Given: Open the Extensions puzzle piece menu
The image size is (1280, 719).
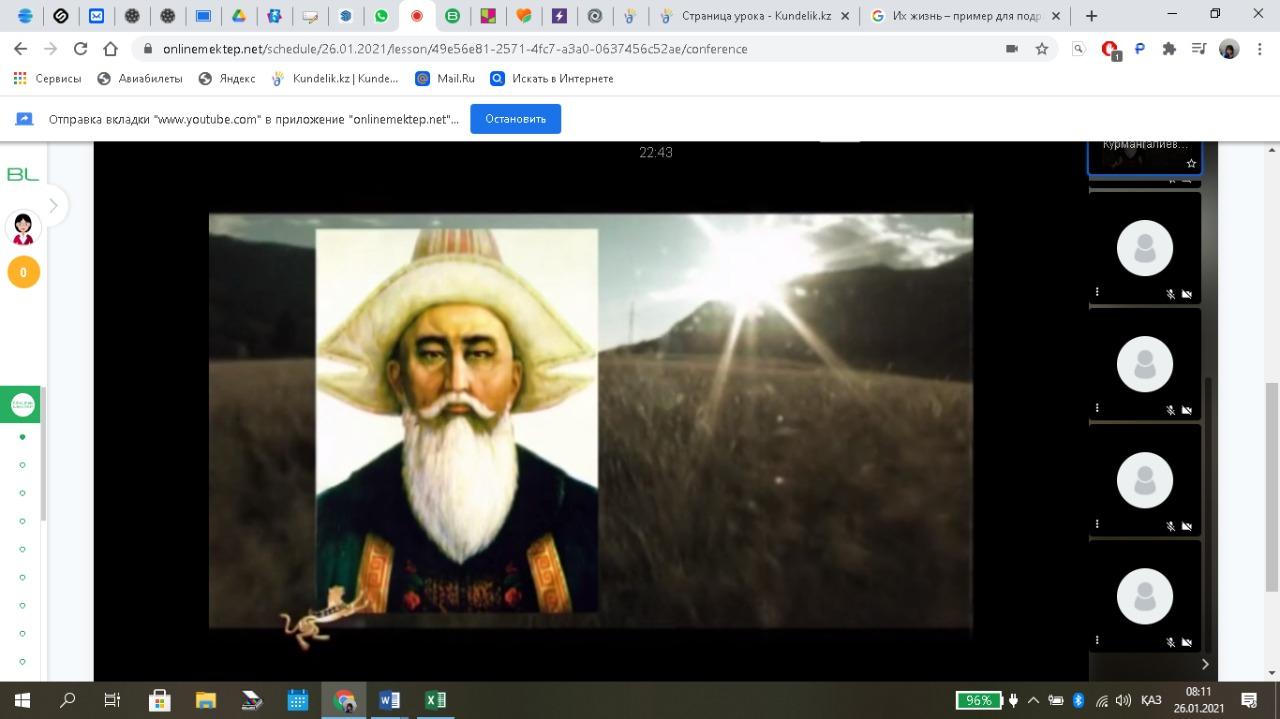Looking at the screenshot, I should coord(1169,49).
